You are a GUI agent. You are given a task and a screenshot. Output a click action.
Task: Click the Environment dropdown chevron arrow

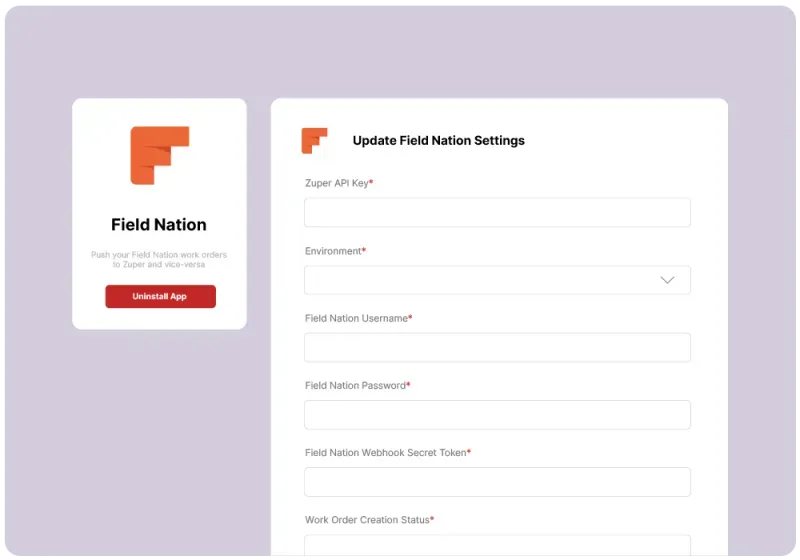coord(667,280)
